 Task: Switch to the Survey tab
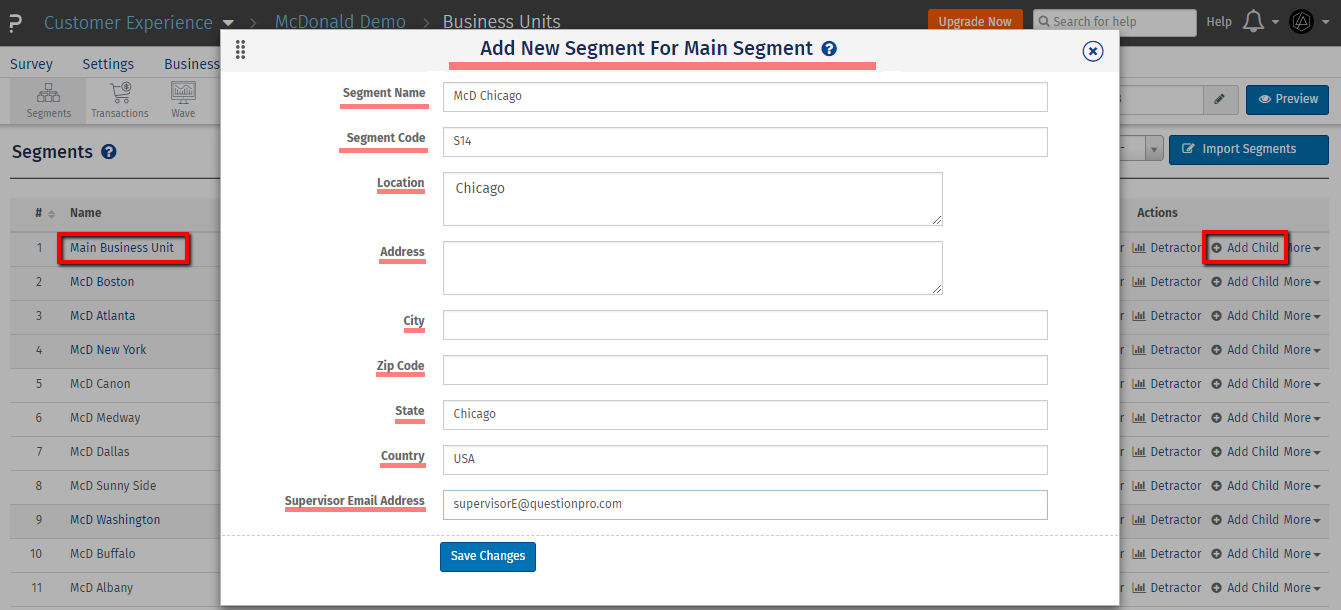click(31, 63)
